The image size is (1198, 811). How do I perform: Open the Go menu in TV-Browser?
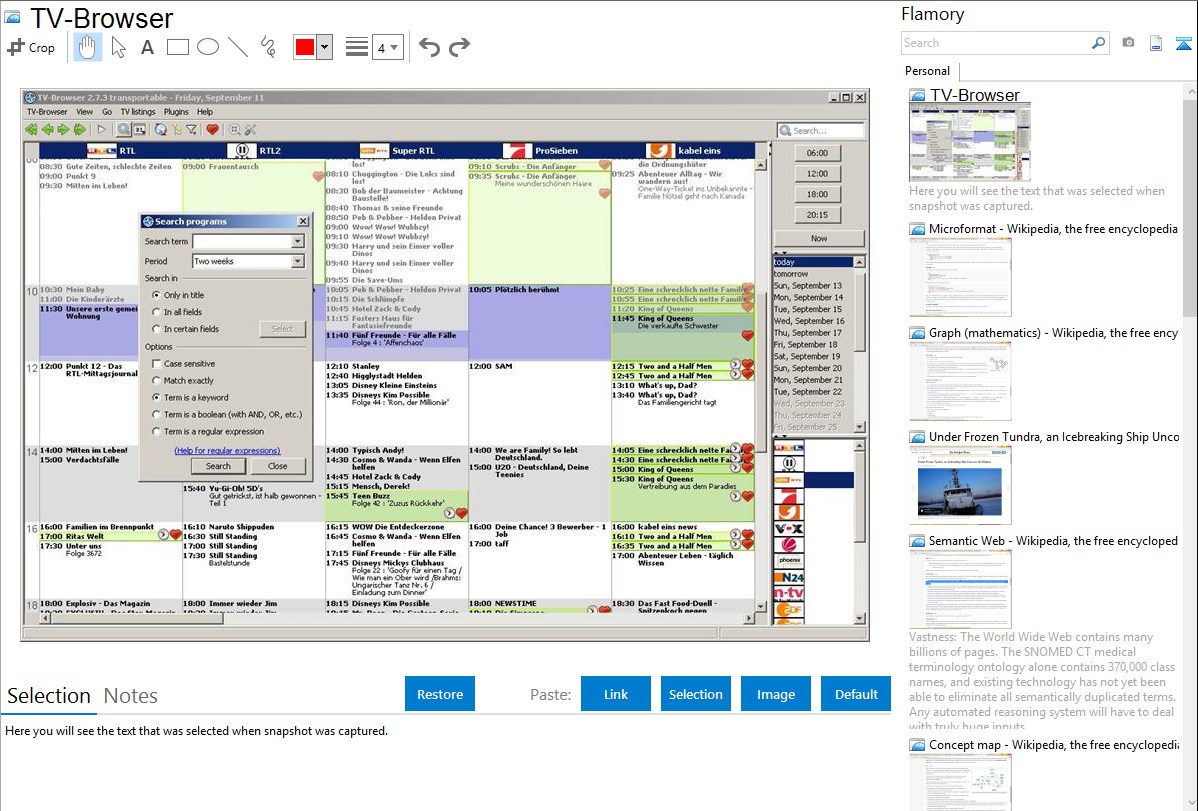[x=107, y=112]
